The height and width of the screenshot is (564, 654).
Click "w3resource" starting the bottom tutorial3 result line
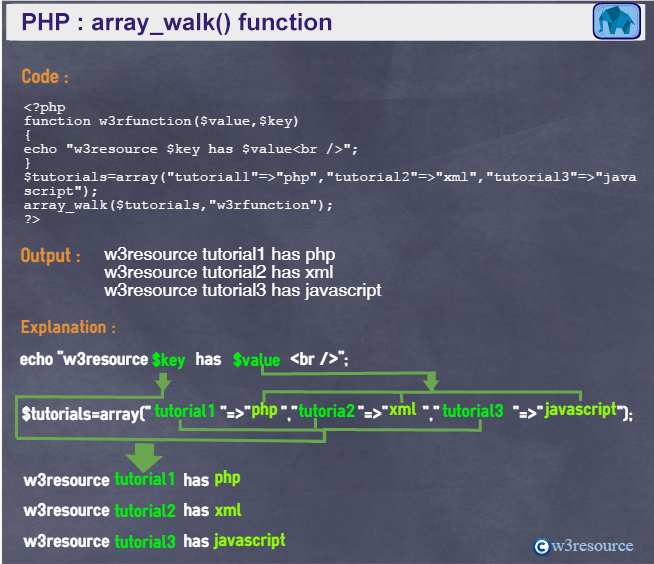pyautogui.click(x=66, y=541)
